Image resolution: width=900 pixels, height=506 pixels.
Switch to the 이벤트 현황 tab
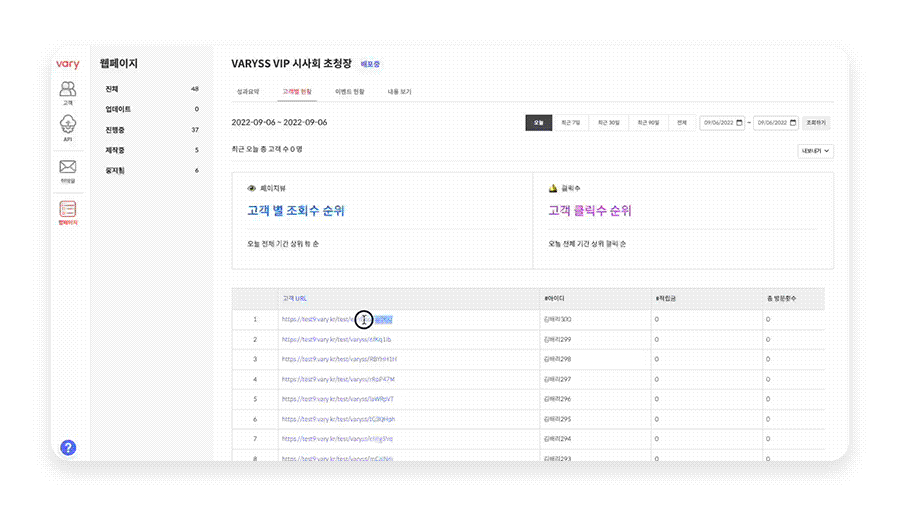click(x=350, y=92)
